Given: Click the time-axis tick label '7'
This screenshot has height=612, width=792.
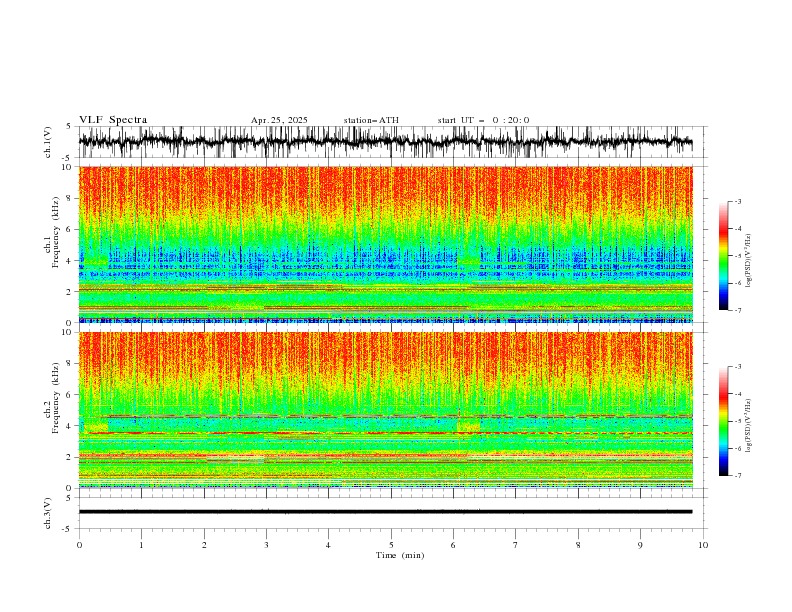Looking at the screenshot, I should click(x=516, y=545).
